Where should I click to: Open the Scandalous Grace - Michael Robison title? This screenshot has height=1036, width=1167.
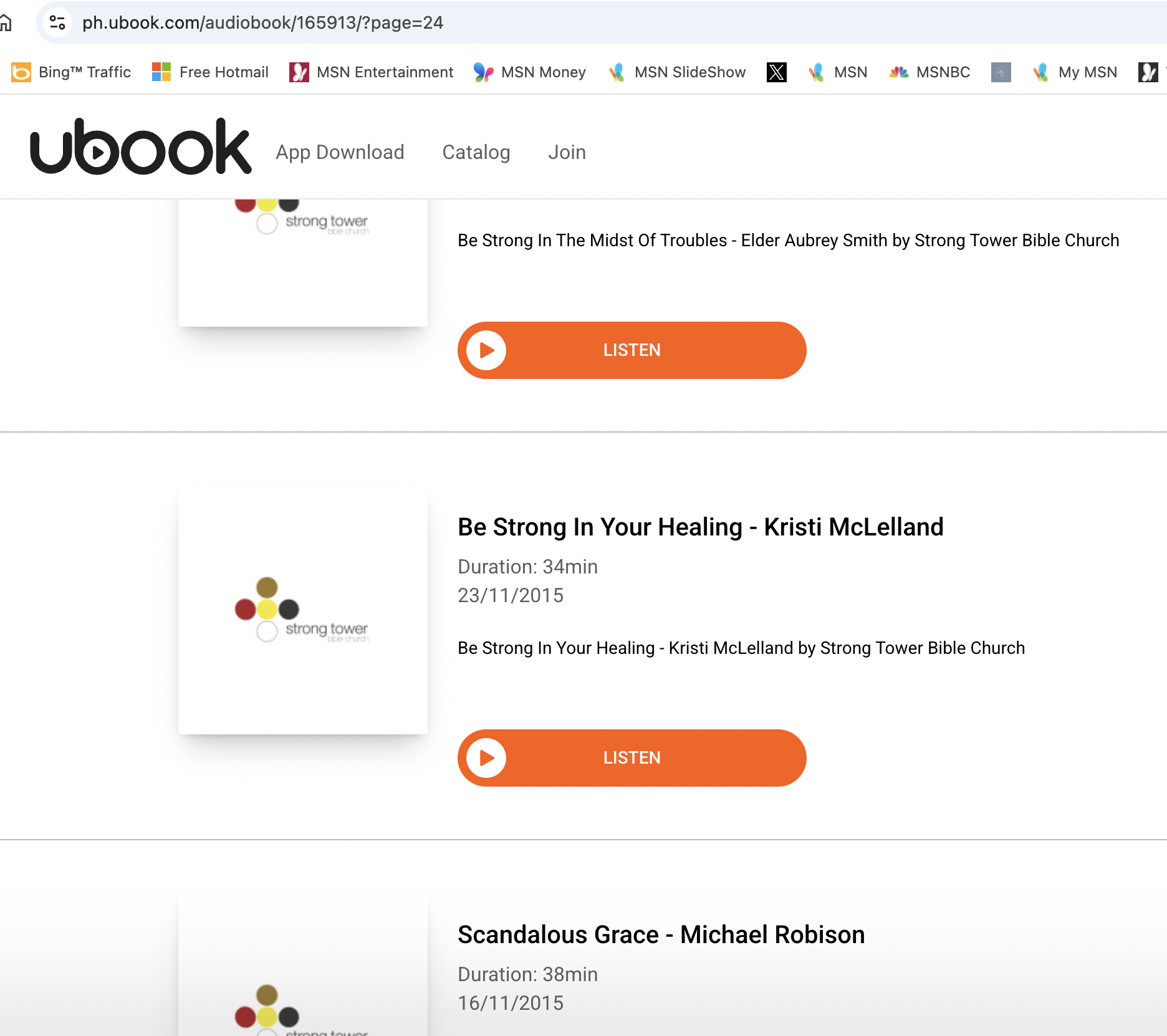pyautogui.click(x=661, y=935)
